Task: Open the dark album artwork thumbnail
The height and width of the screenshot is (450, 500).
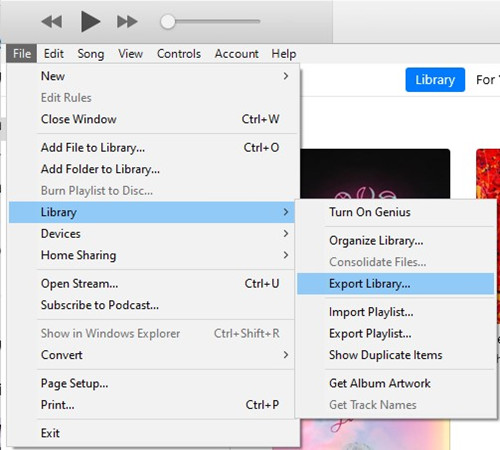Action: click(x=375, y=174)
